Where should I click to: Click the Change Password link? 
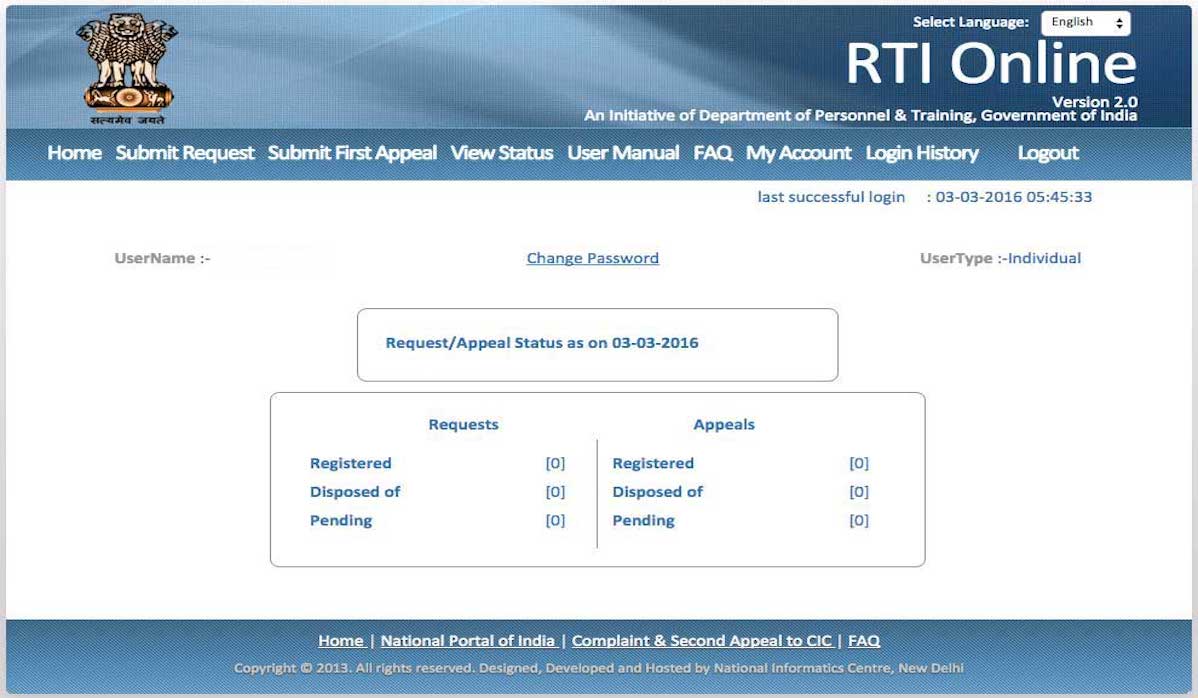click(x=592, y=258)
